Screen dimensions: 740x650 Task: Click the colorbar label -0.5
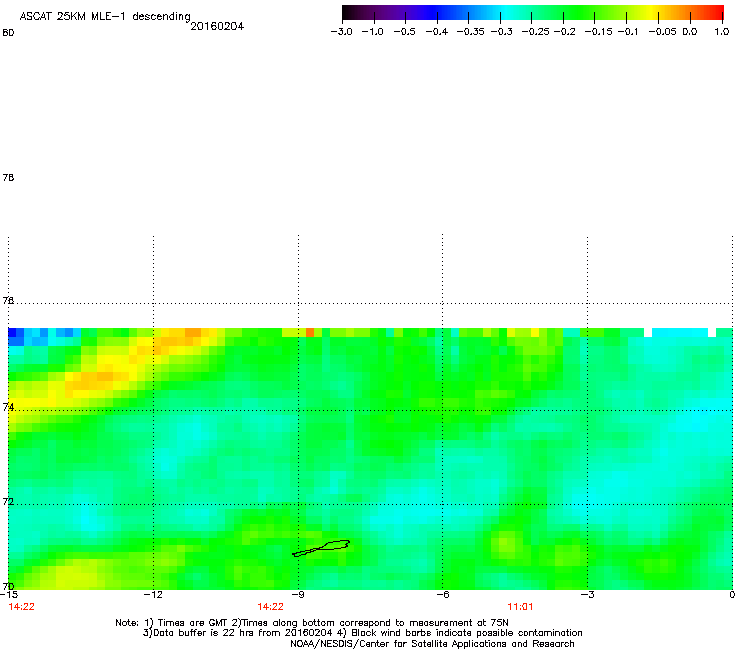coord(404,32)
